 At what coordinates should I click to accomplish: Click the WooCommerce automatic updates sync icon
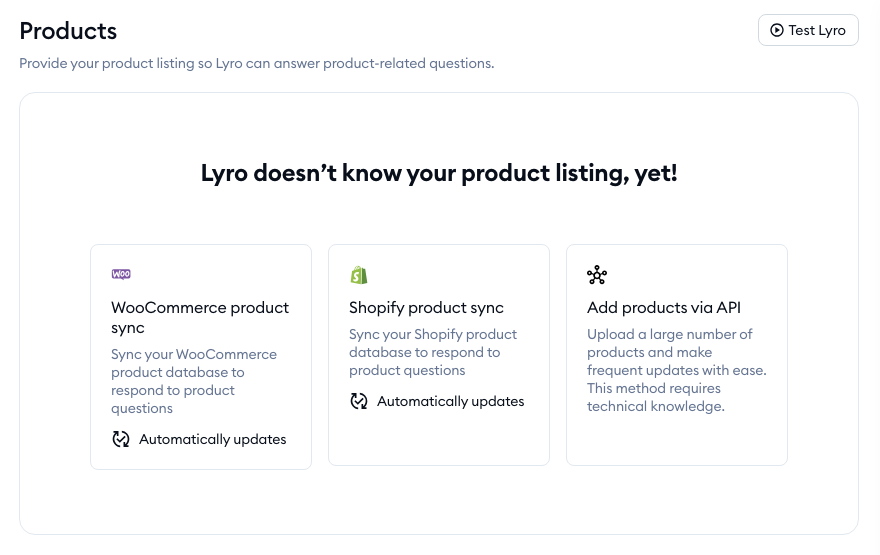click(121, 439)
